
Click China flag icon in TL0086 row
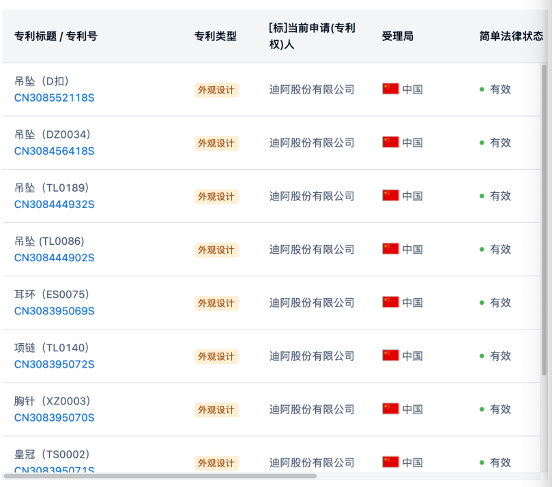(x=390, y=249)
